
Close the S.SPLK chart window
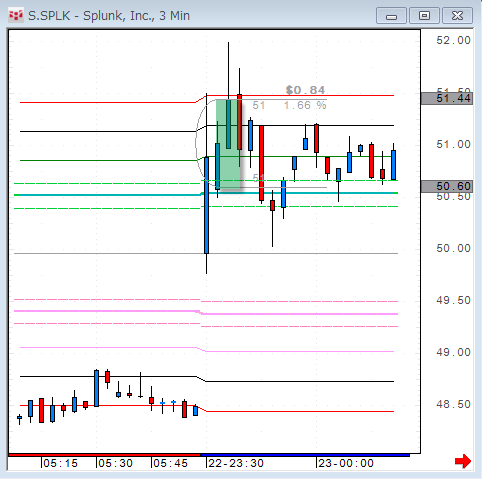(457, 16)
